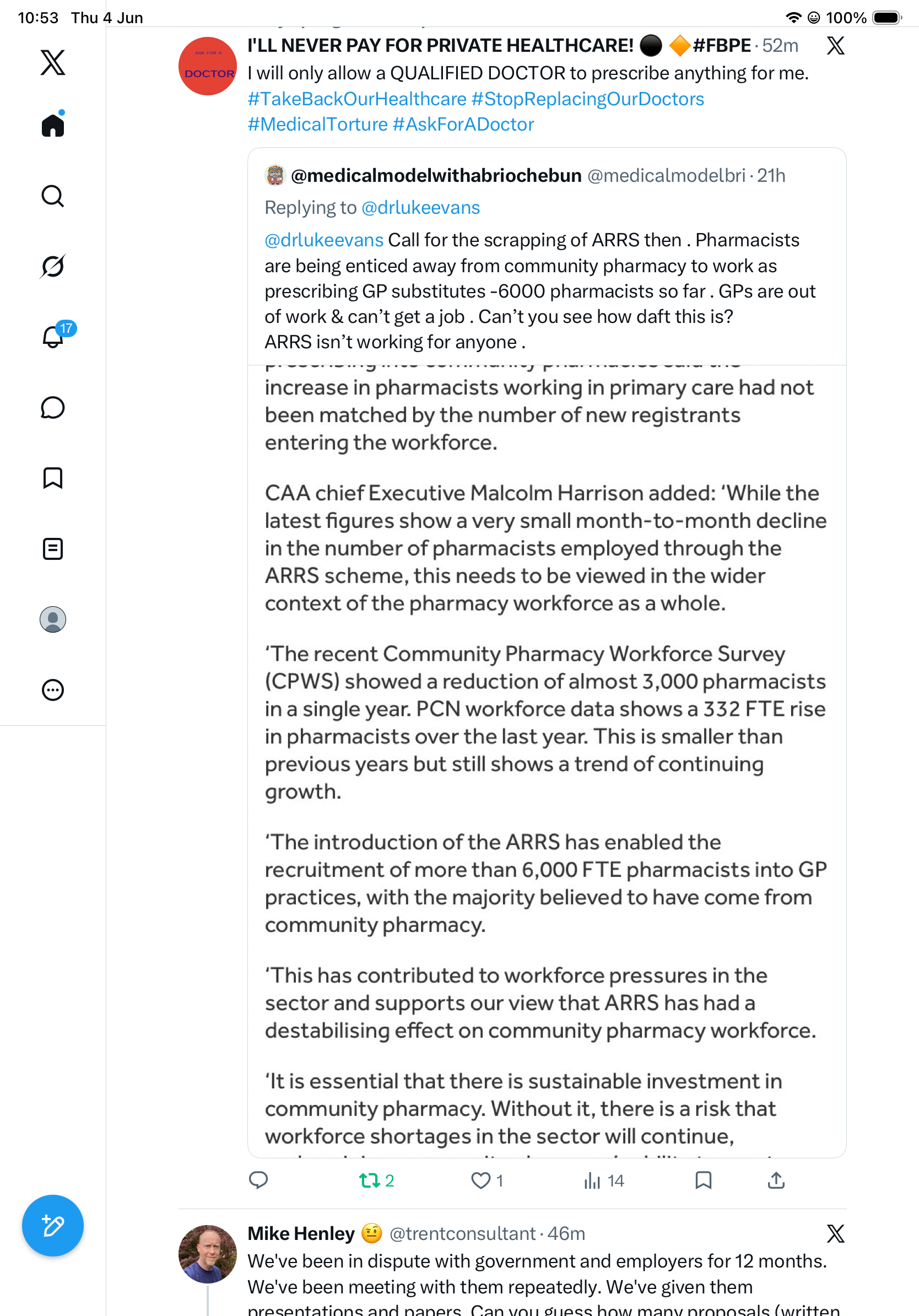The width and height of the screenshot is (919, 1316).
Task: Open Mike Henley's profile picture
Action: [207, 1254]
